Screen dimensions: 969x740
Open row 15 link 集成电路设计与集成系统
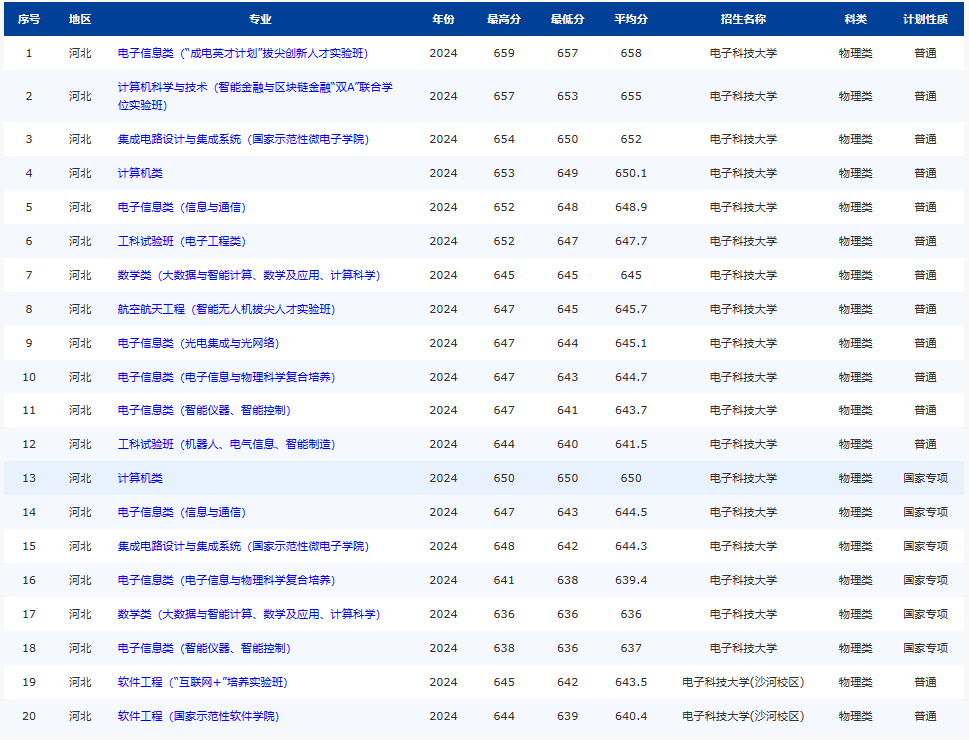243,546
